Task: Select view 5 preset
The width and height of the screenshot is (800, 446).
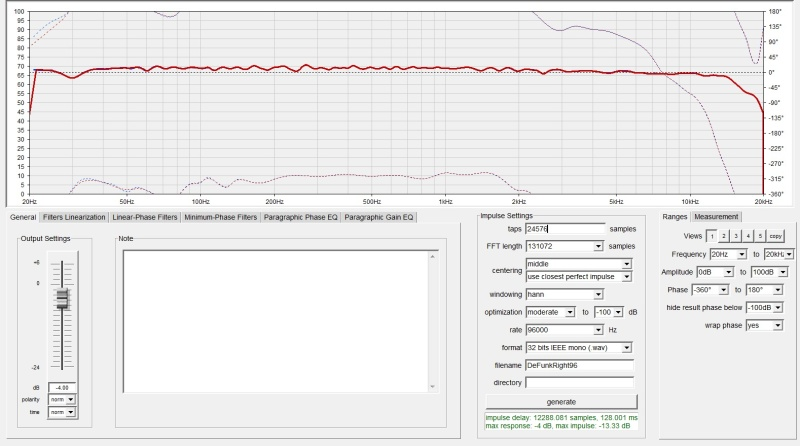Action: coord(759,236)
